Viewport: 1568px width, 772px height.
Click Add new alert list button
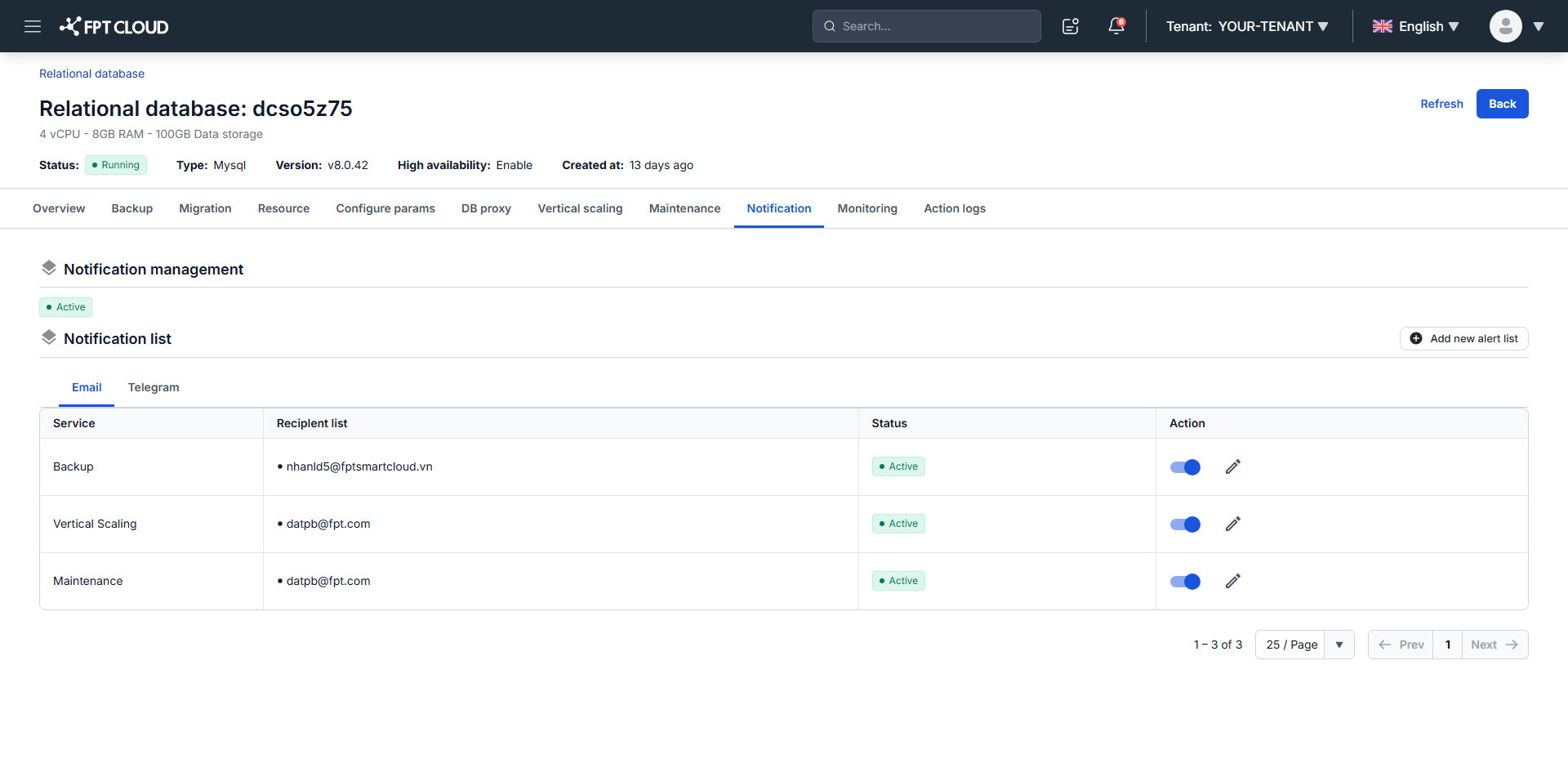1463,338
